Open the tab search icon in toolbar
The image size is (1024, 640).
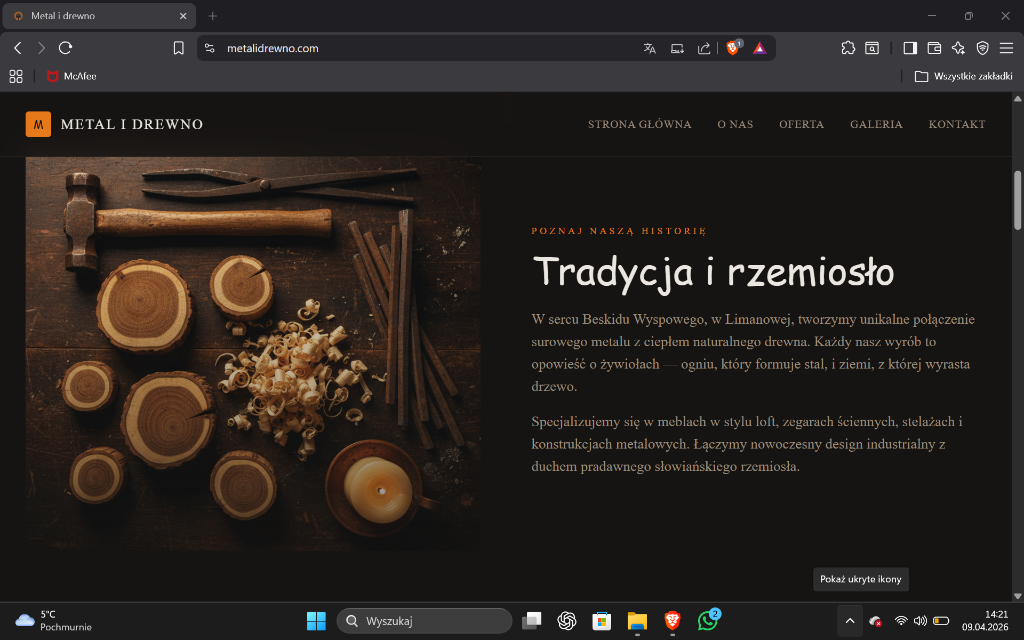872,48
